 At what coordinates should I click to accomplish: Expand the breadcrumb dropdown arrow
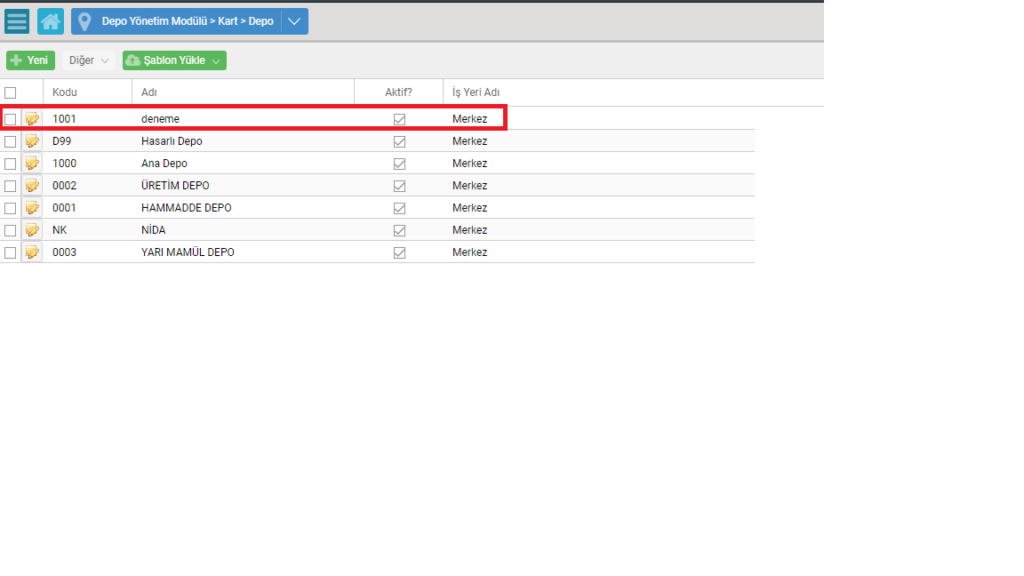tap(295, 22)
